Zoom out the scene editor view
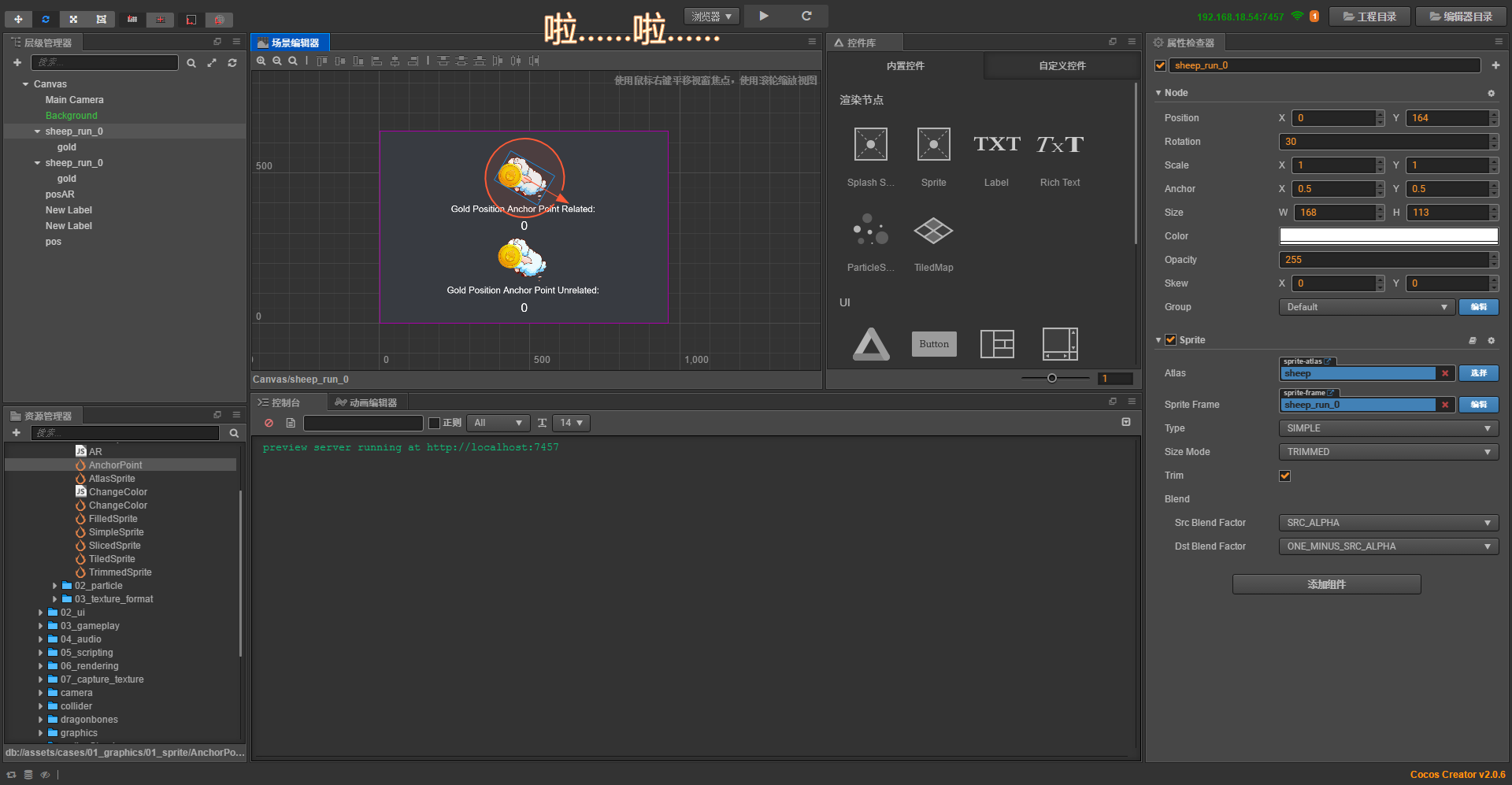Screen dimensions: 1512x785 pyautogui.click(x=277, y=61)
